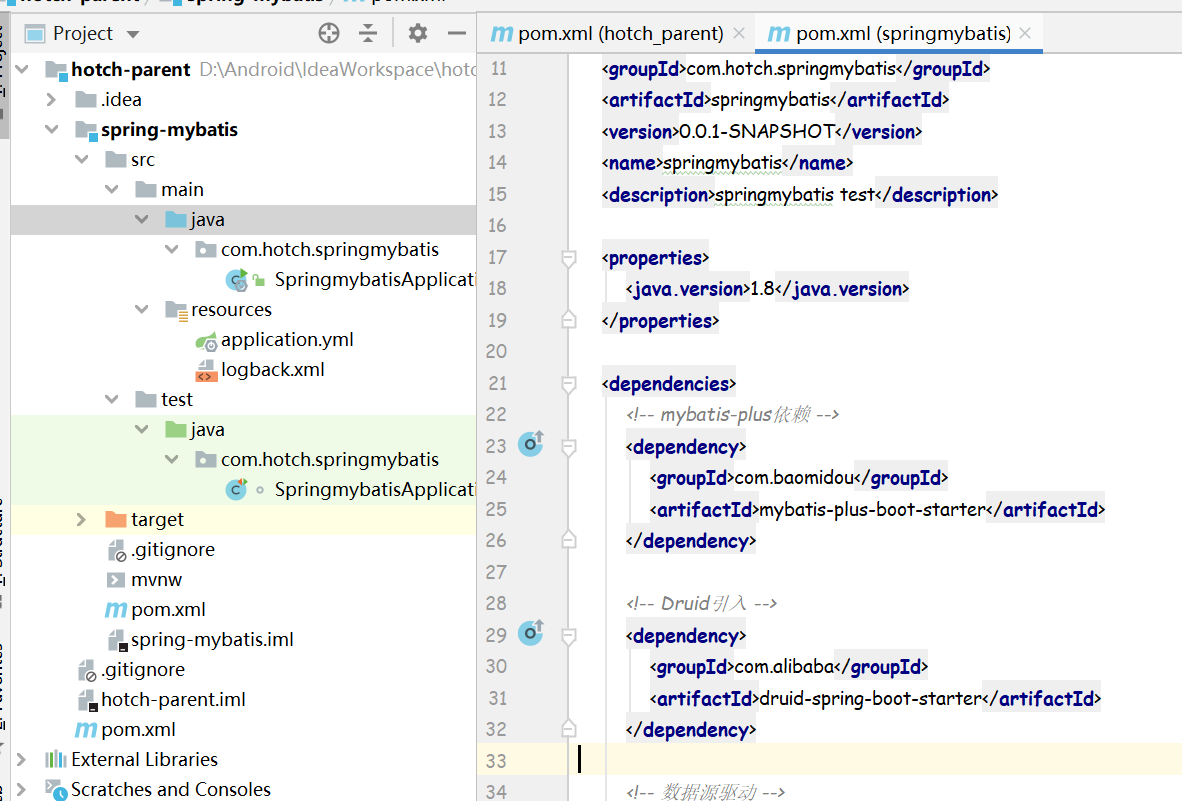Click the Scratches and Consoles icon
This screenshot has width=1182, height=801.
tap(56, 790)
